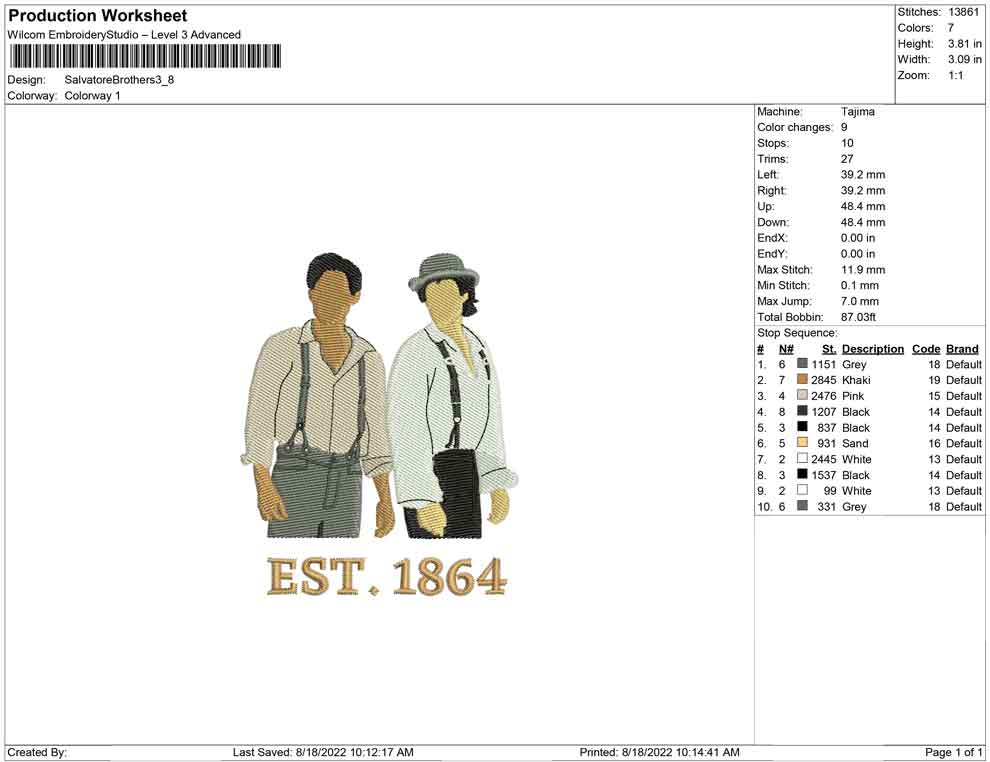Click the Height value '3.81 in'
The image size is (990, 762).
coord(965,44)
